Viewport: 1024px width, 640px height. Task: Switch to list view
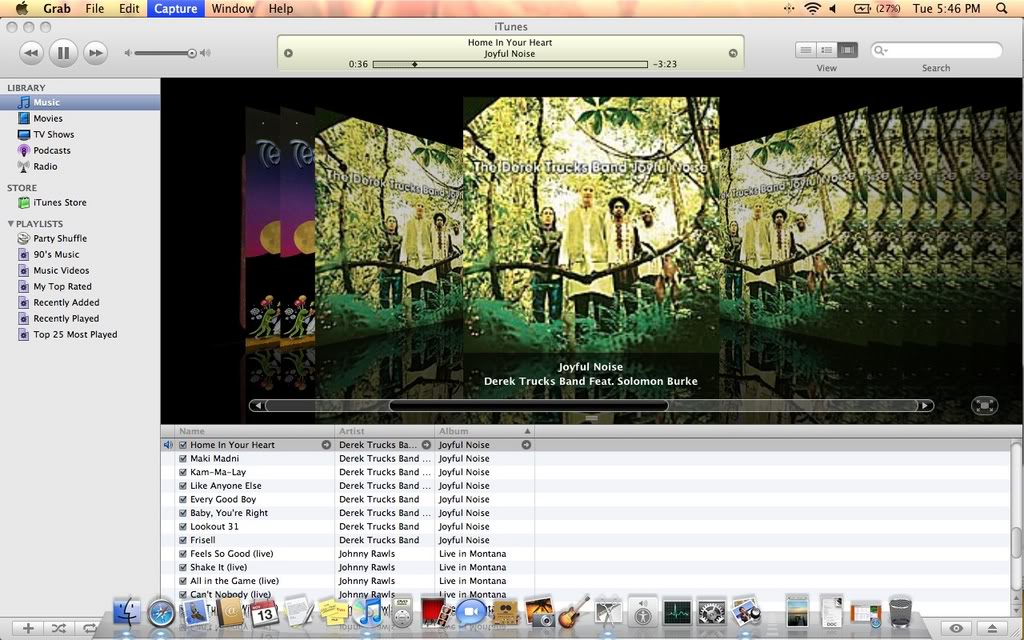pyautogui.click(x=805, y=50)
